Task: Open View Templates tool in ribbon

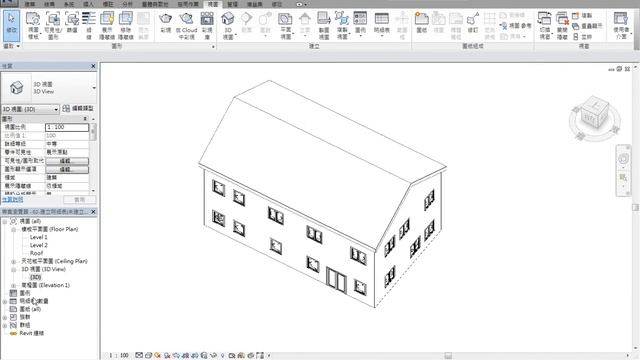Action: [x=33, y=25]
